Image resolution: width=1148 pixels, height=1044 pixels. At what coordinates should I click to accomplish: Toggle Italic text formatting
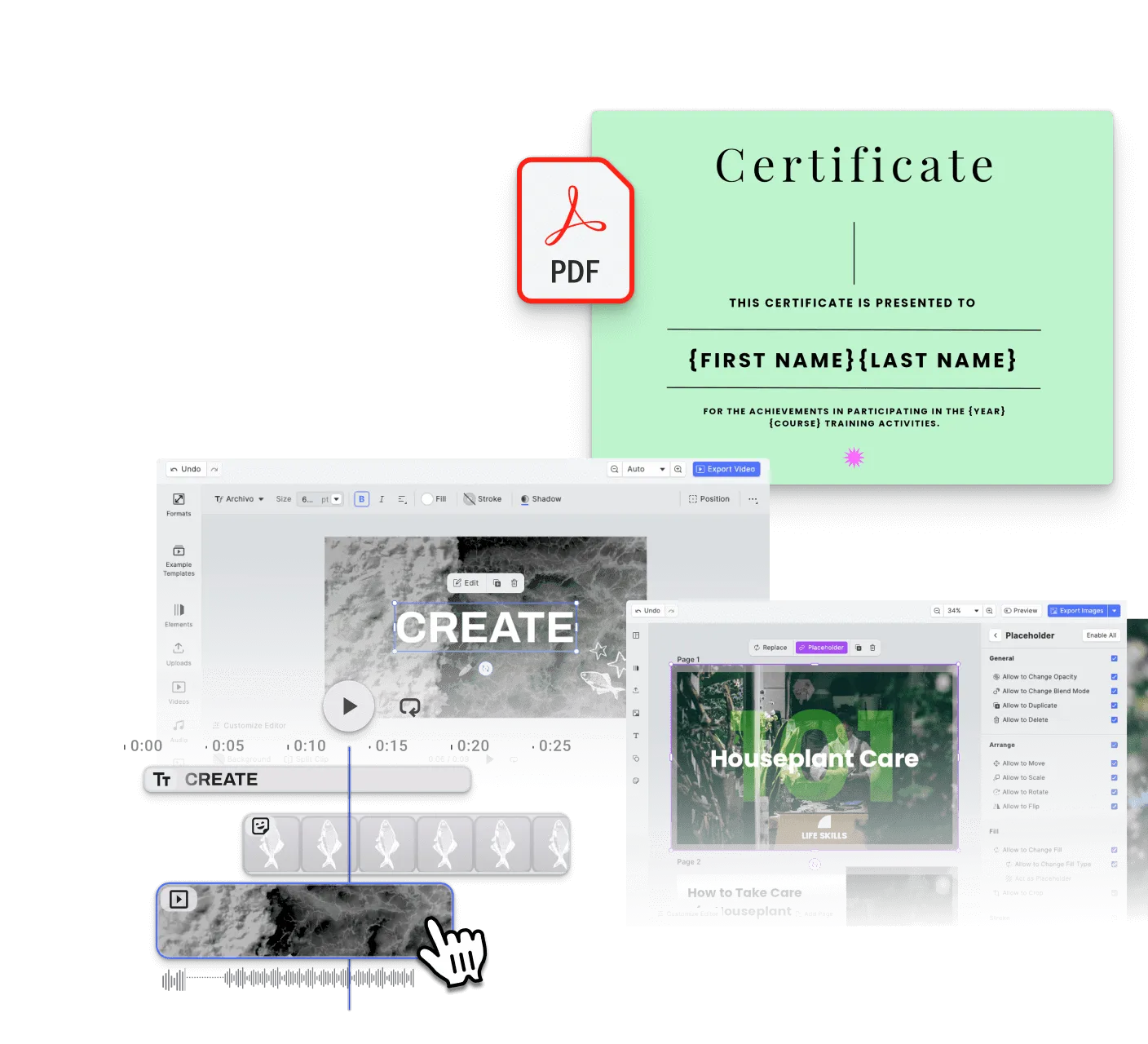[382, 499]
